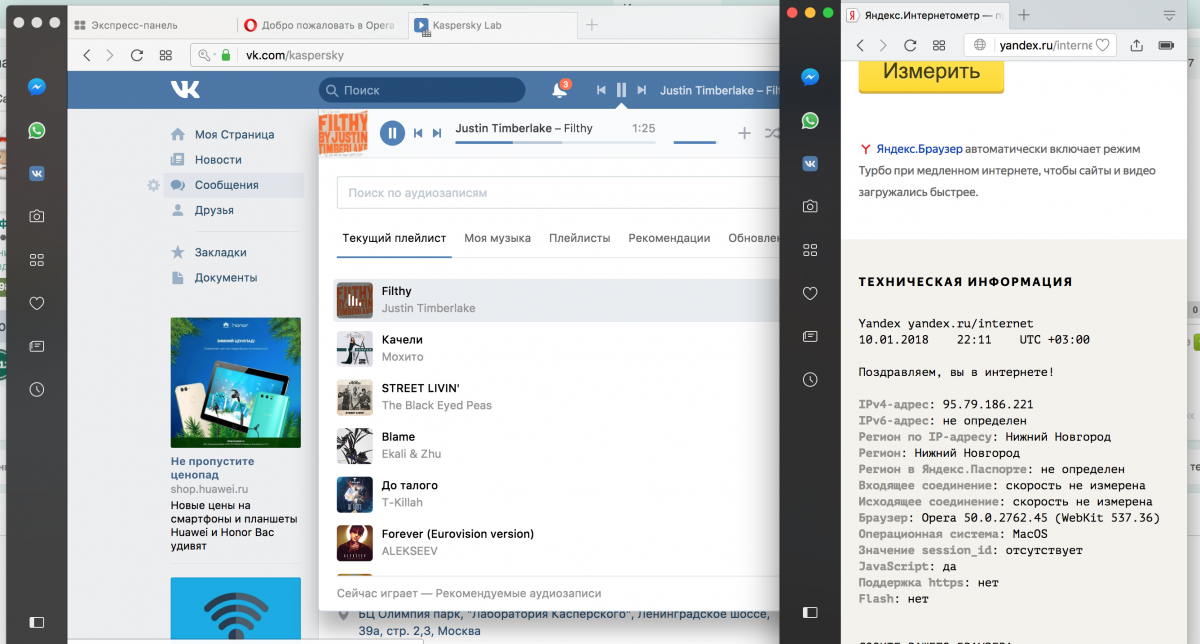Adjust audio player volume slider

point(695,142)
